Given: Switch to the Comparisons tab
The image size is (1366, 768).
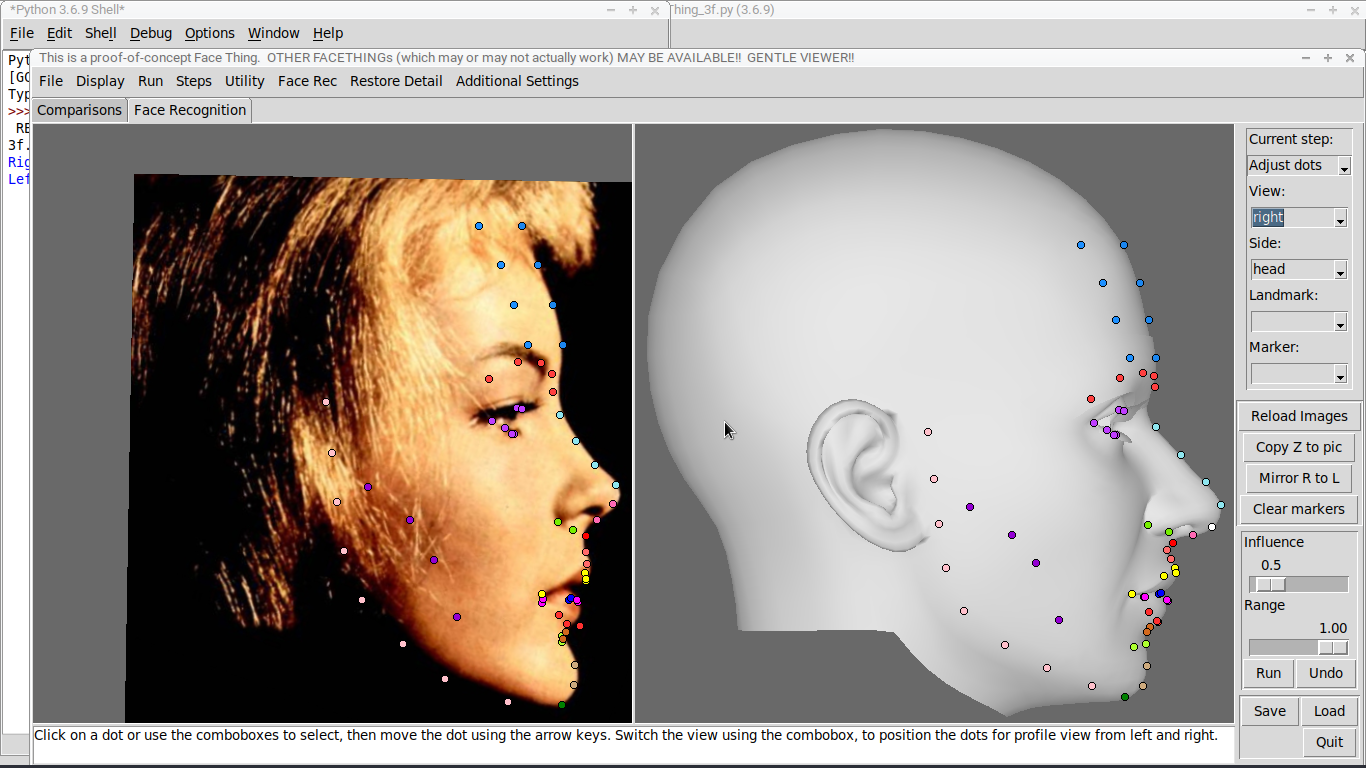Looking at the screenshot, I should click(79, 110).
